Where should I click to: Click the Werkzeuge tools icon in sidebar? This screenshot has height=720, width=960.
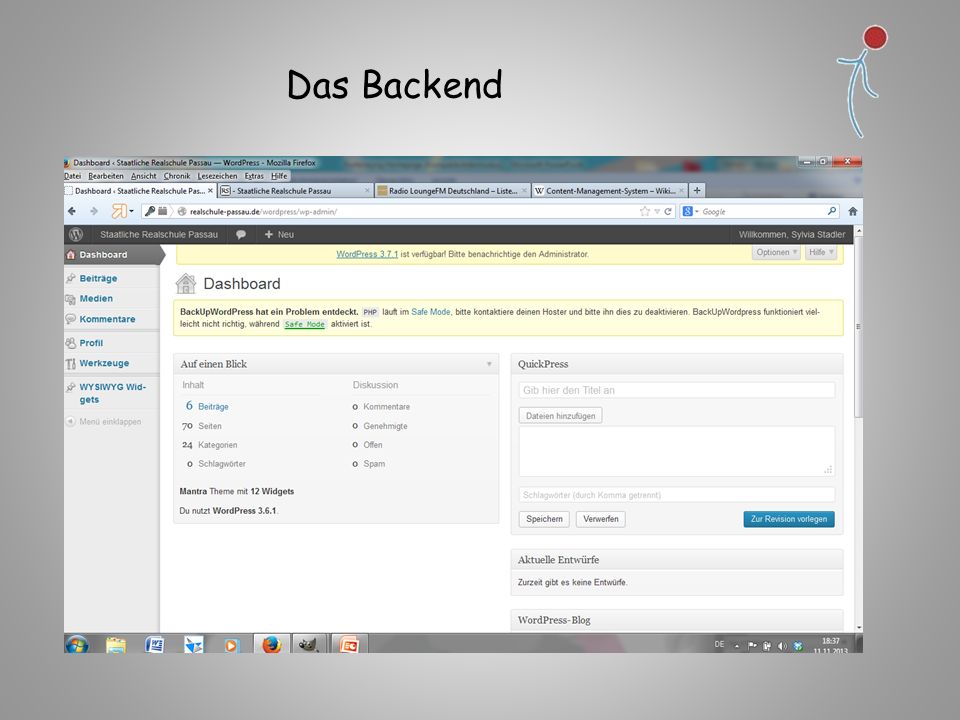click(70, 364)
